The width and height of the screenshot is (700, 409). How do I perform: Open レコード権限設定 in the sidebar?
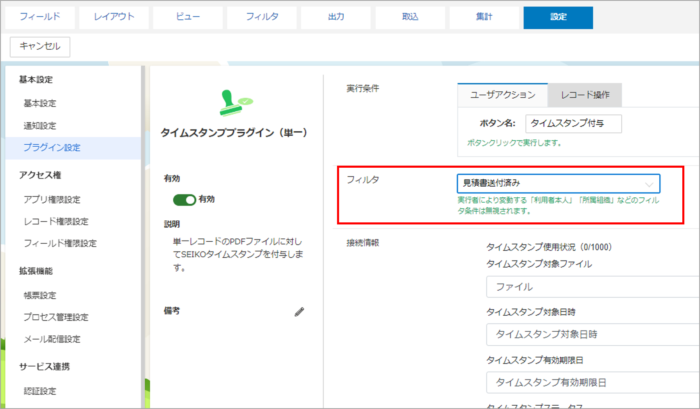[56, 221]
